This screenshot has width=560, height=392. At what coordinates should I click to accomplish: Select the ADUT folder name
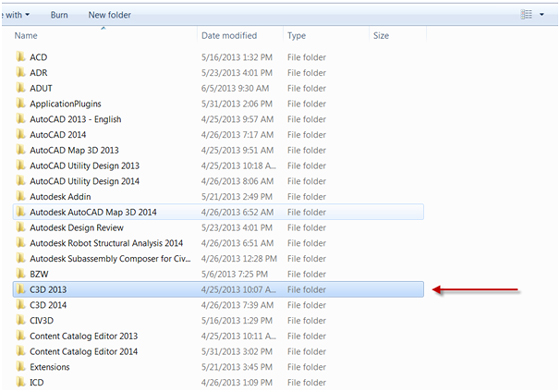pos(41,88)
